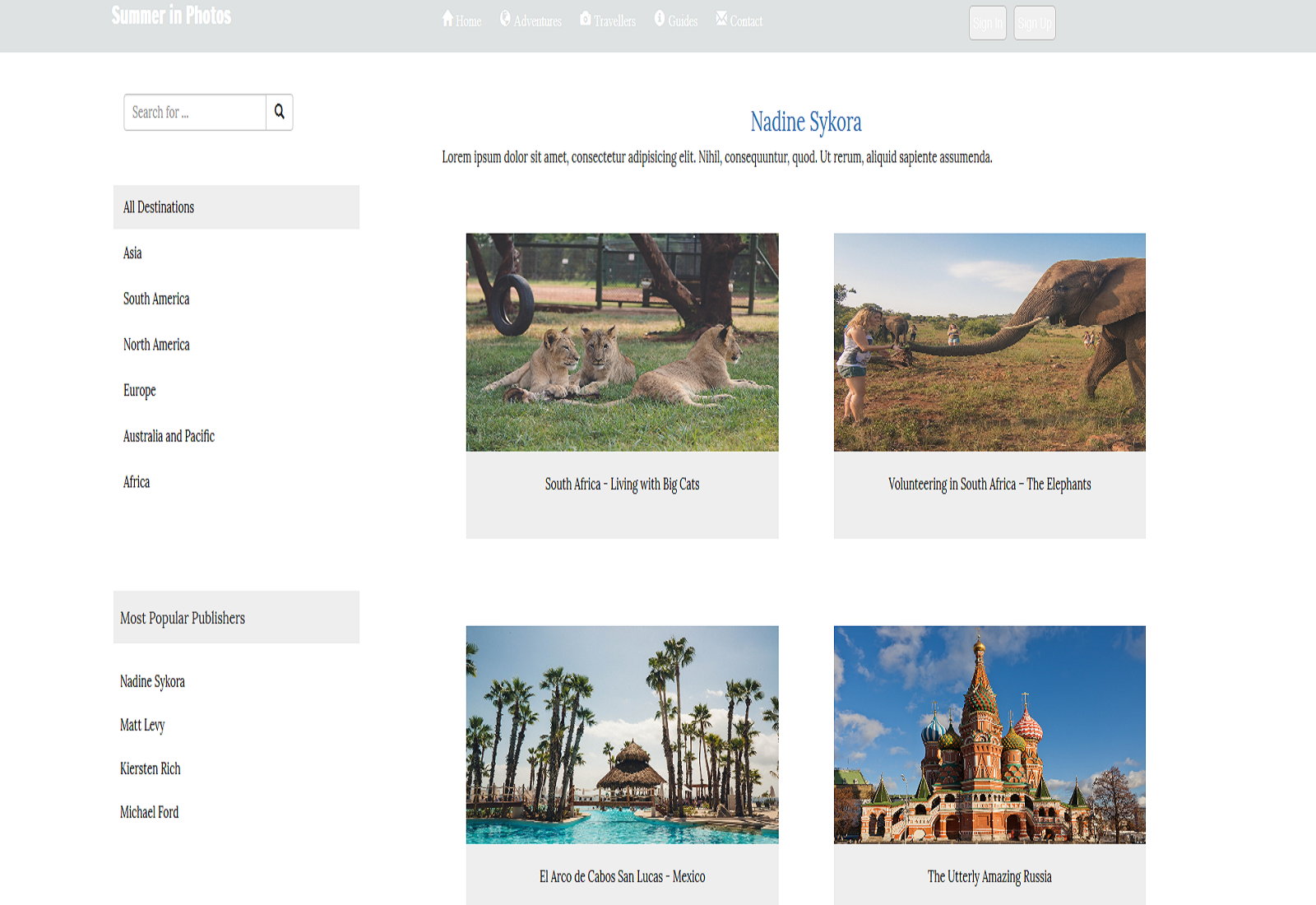Select Europe from destinations list
Viewport: 1316px width, 905px height.
(x=139, y=391)
